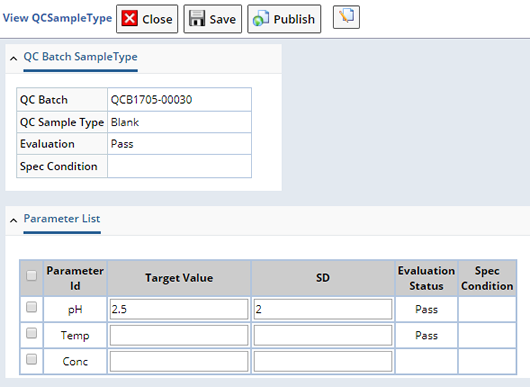Click the Evaluation Pass value in batch table
The height and width of the screenshot is (387, 530).
click(122, 144)
